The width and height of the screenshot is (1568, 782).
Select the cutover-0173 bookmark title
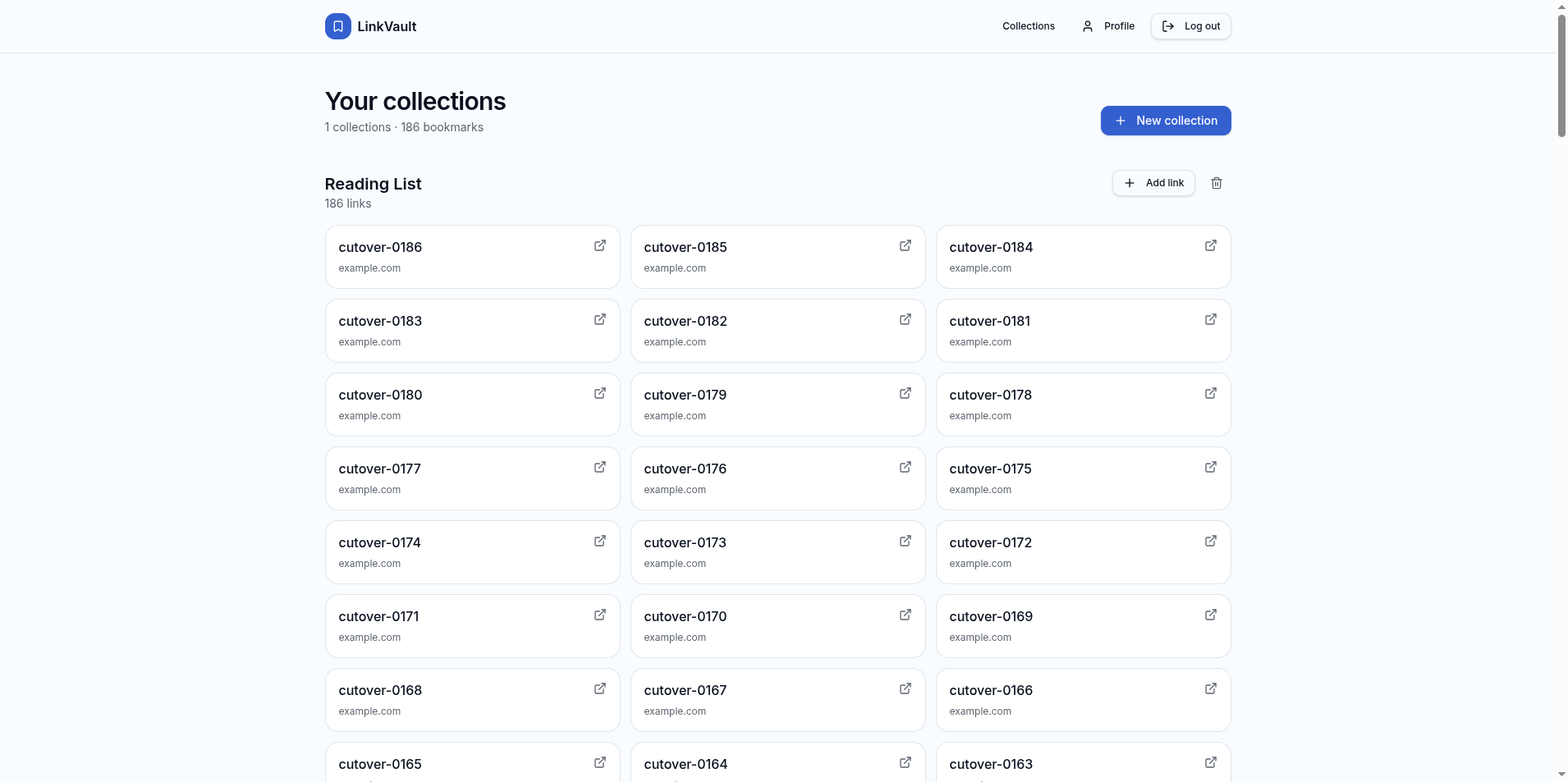pos(685,542)
